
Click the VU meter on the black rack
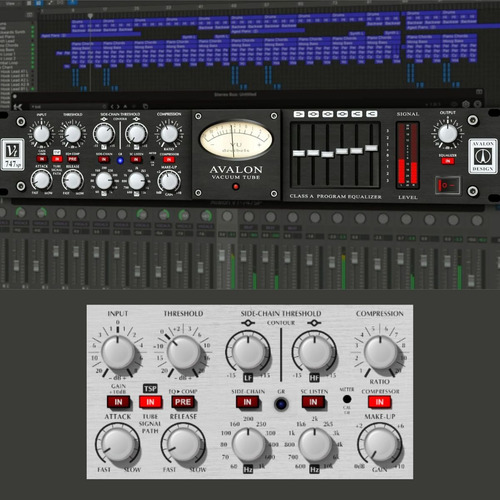[236, 140]
